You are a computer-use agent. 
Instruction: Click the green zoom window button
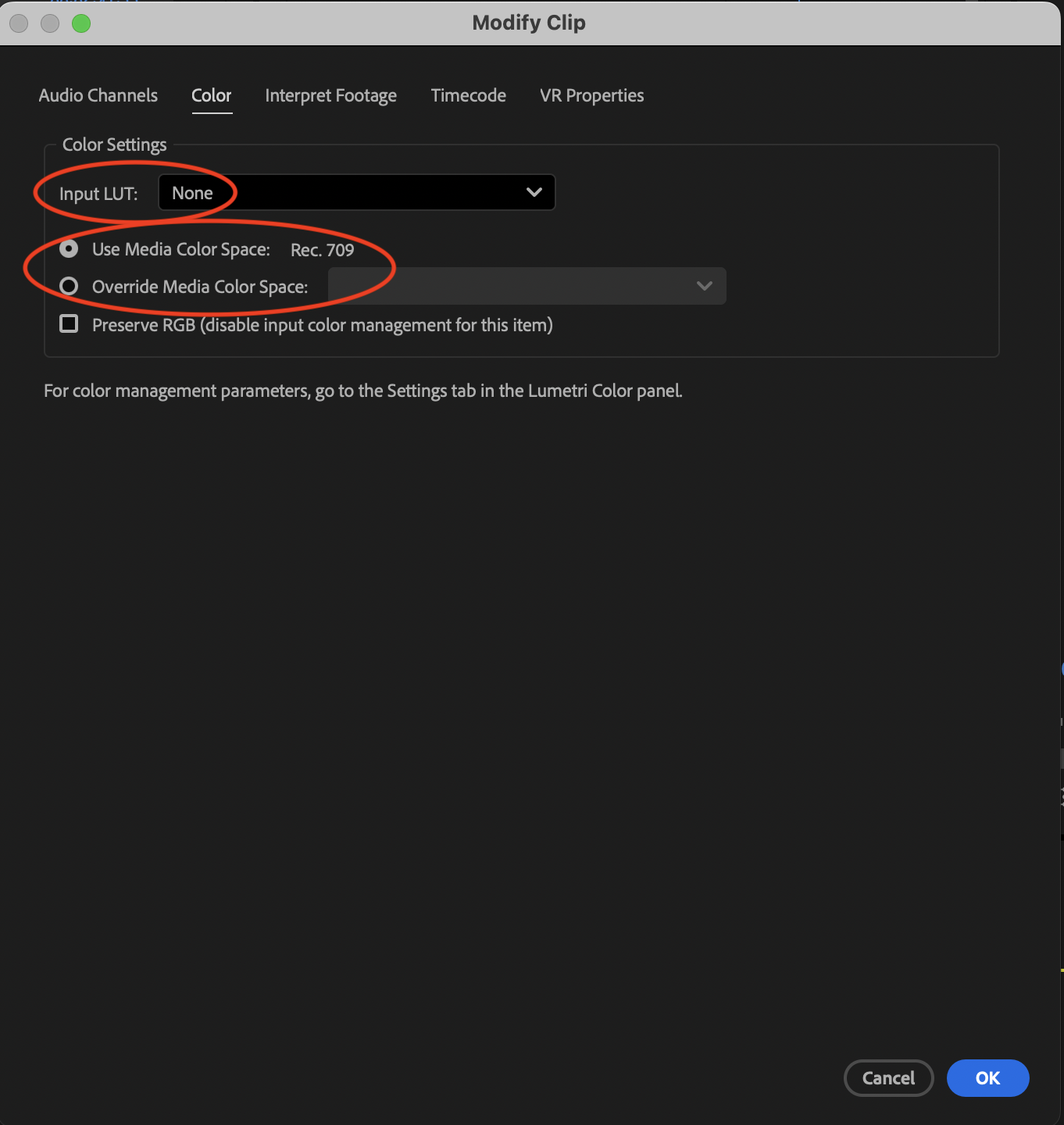pyautogui.click(x=81, y=23)
